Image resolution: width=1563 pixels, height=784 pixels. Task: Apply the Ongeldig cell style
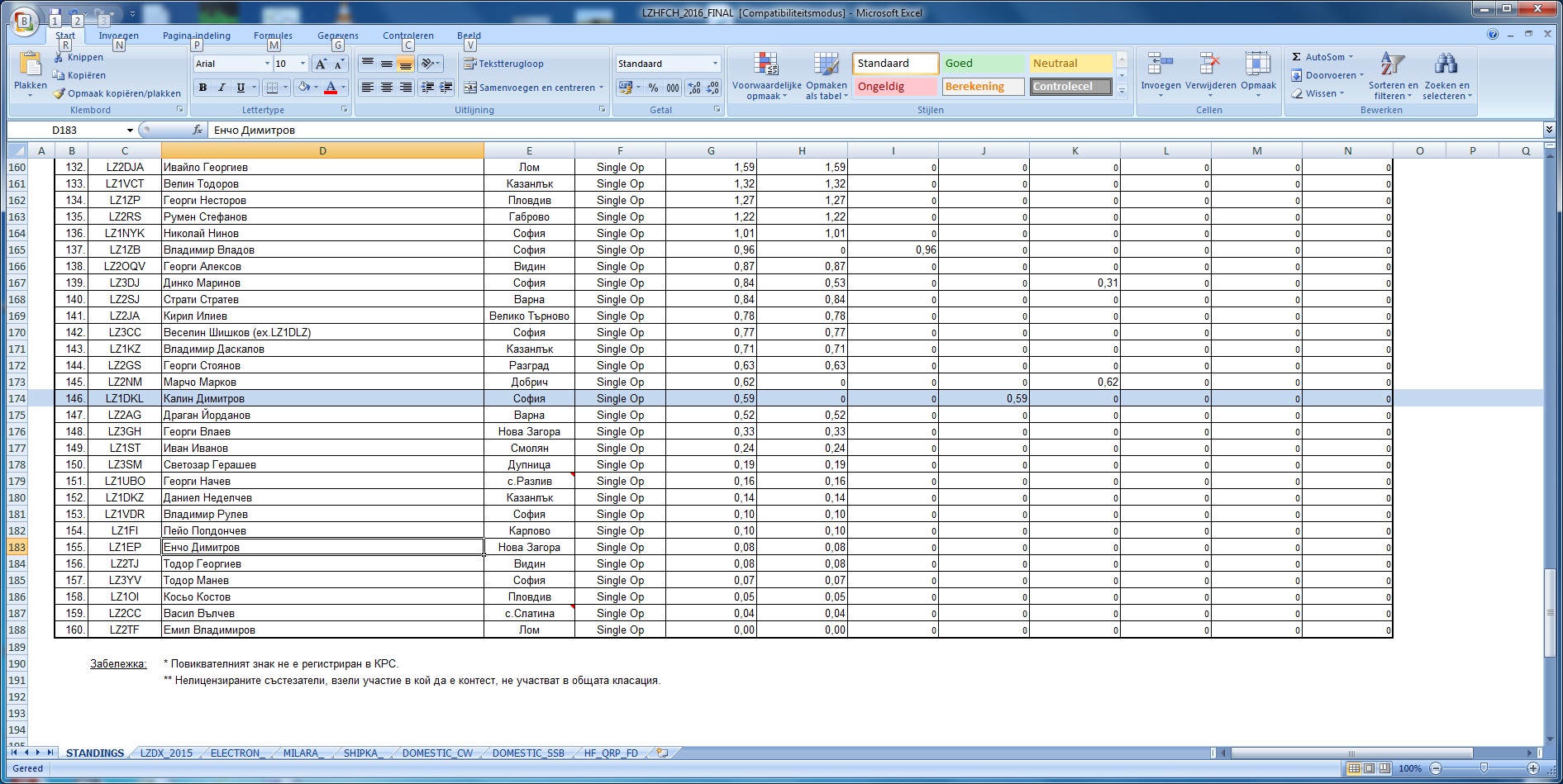895,87
